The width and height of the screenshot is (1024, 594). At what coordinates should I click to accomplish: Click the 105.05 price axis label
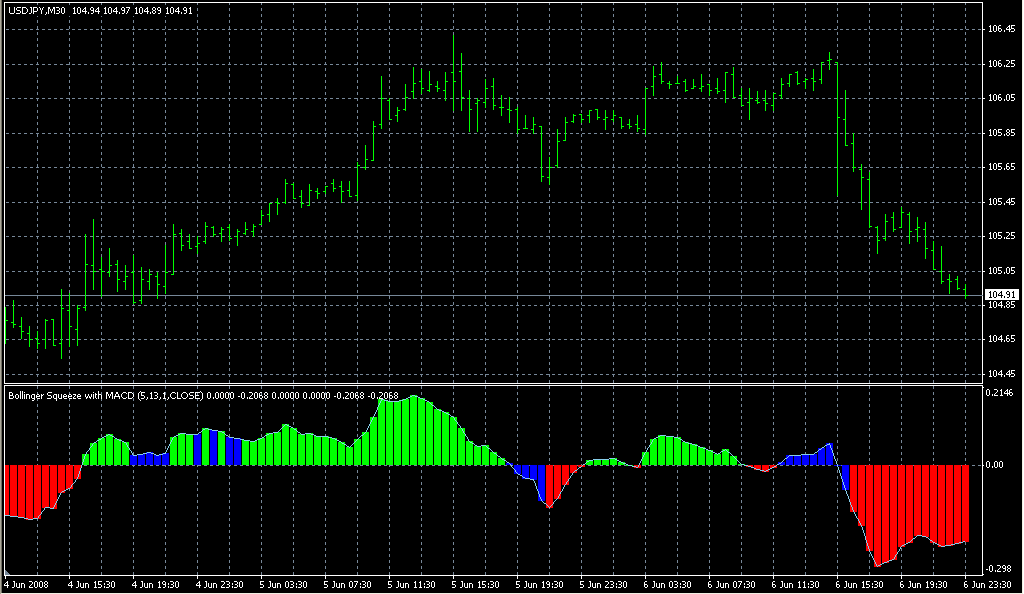pyautogui.click(x=1000, y=270)
